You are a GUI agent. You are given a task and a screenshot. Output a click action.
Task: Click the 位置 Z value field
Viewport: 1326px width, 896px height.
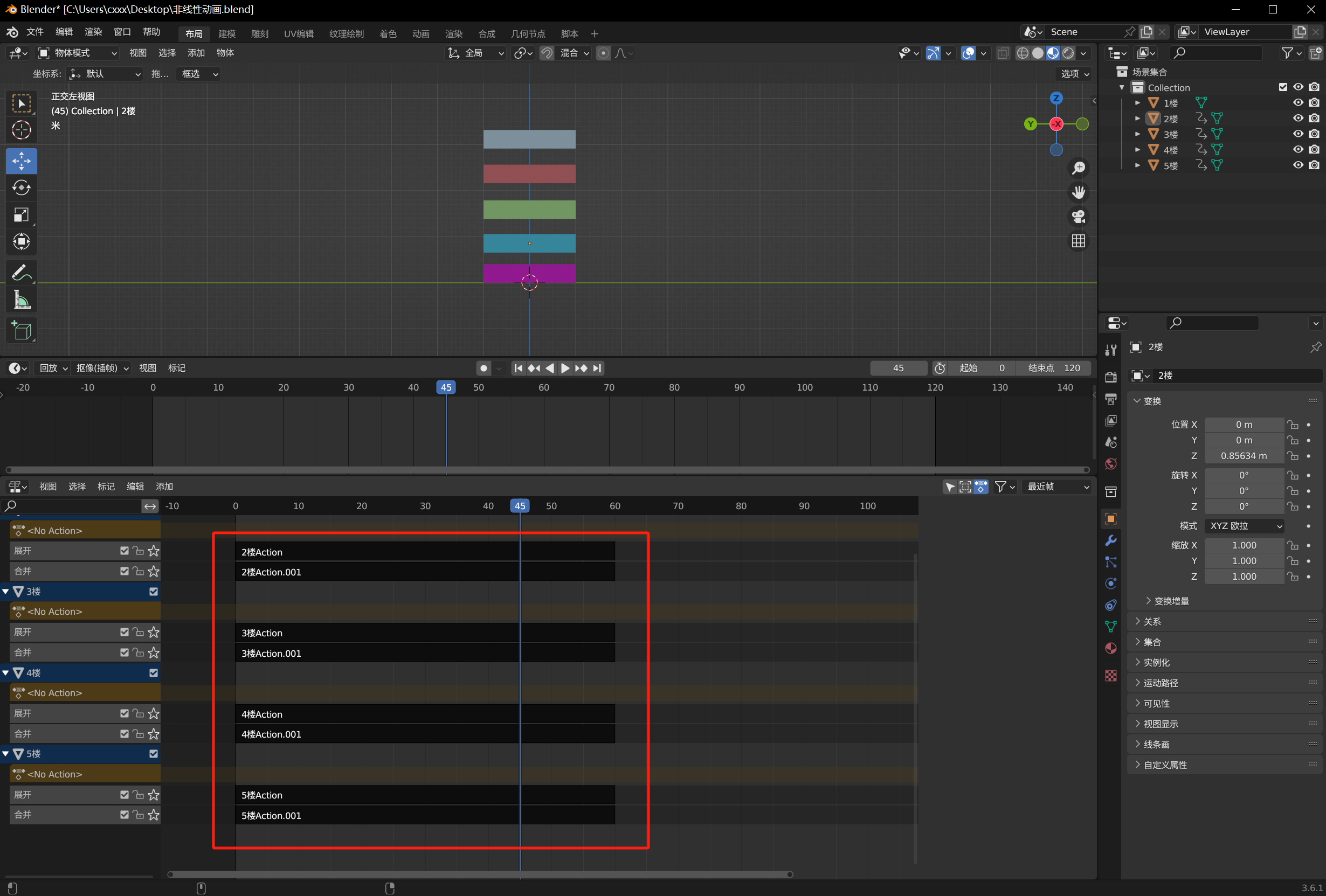click(1244, 456)
